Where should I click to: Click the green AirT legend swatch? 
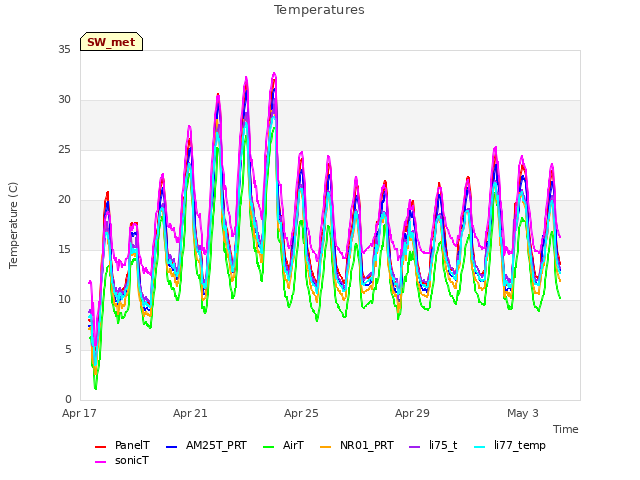click(x=269, y=447)
